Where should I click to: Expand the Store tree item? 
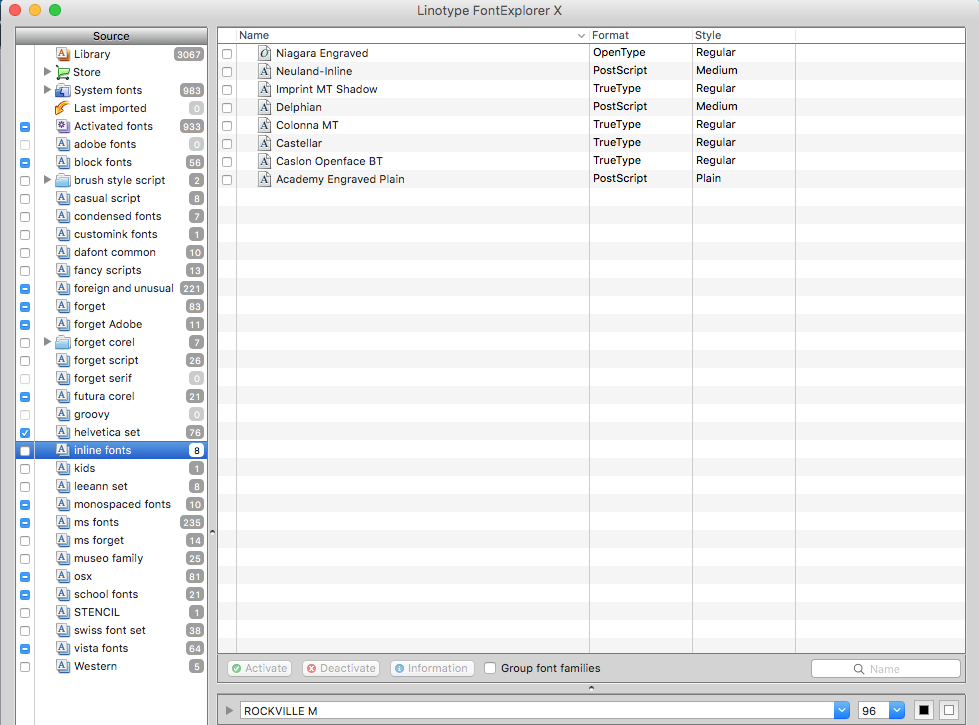pos(47,72)
